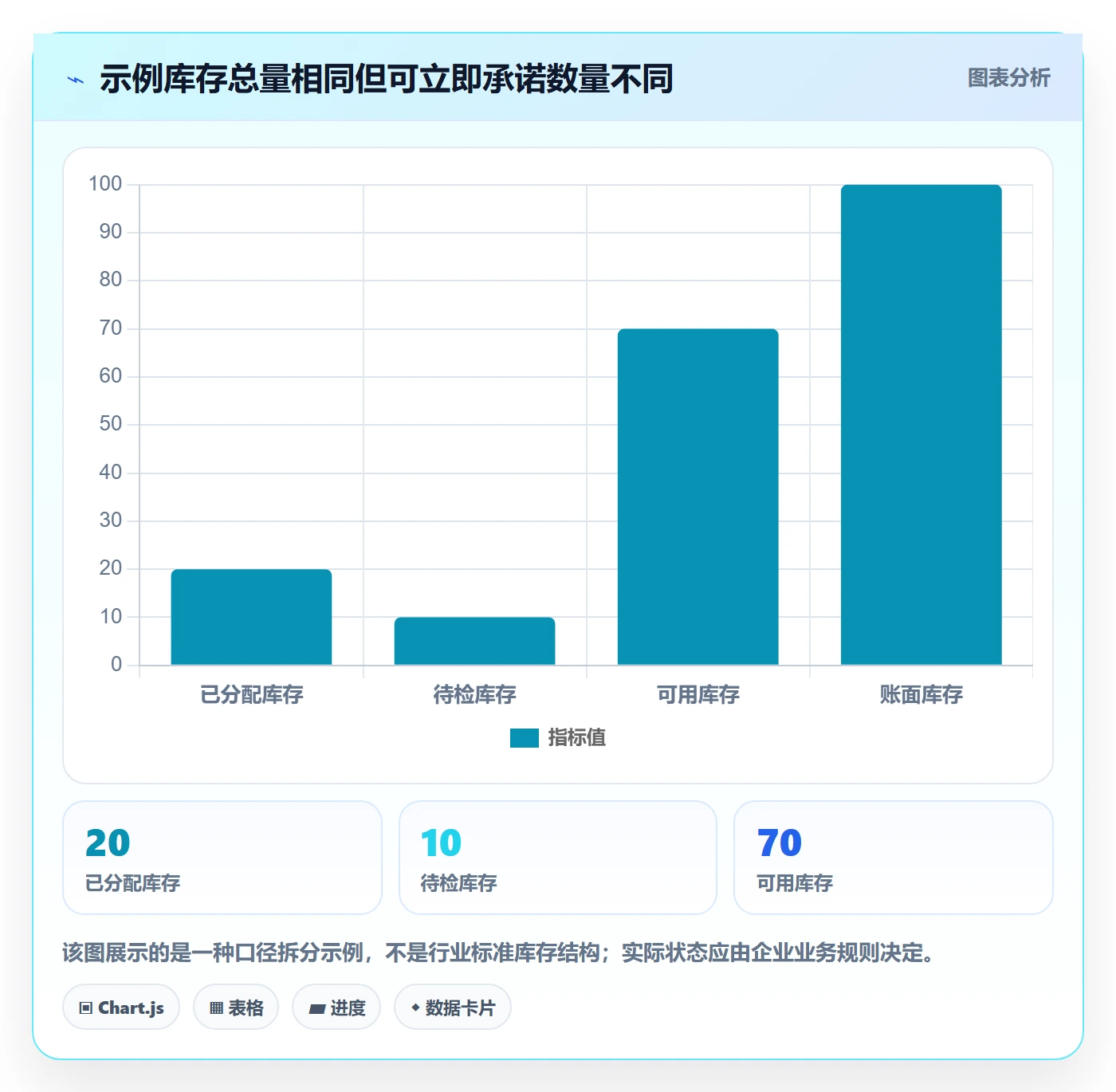Select the 待检库存 bar in the chart
This screenshot has width=1116, height=1092.
(x=474, y=641)
